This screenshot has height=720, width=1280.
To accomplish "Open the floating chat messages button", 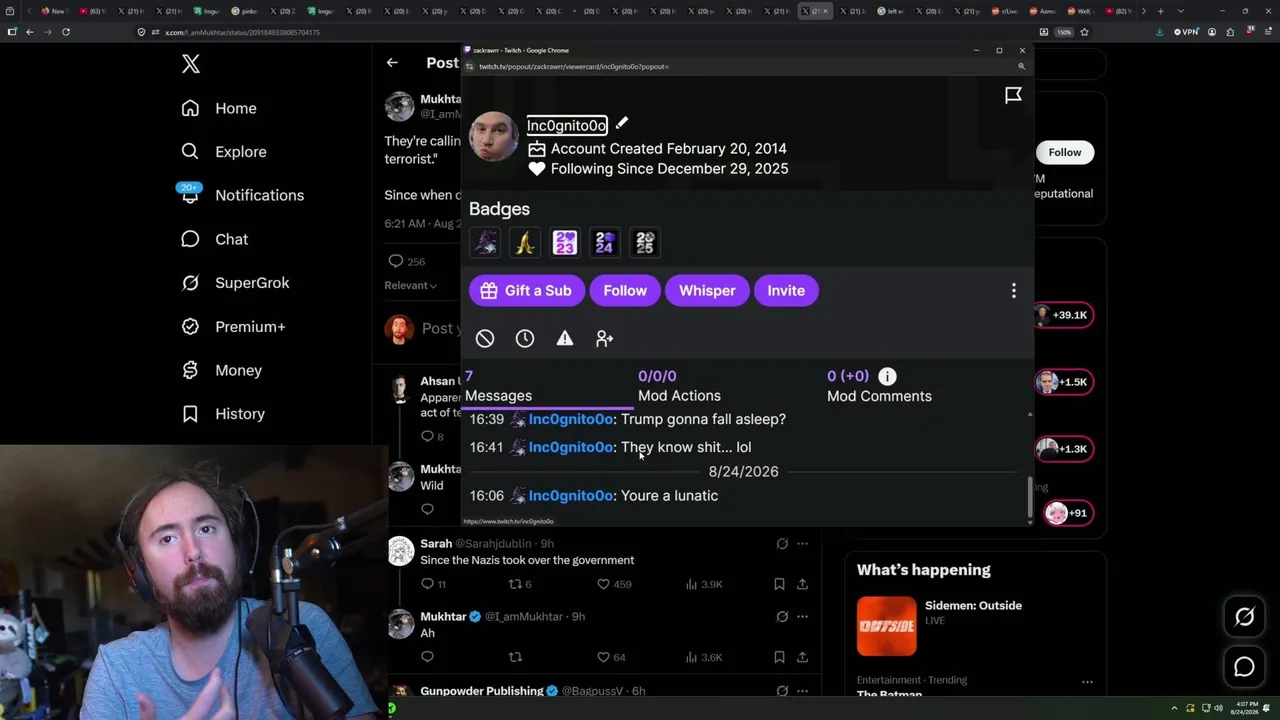I will pos(1244,667).
